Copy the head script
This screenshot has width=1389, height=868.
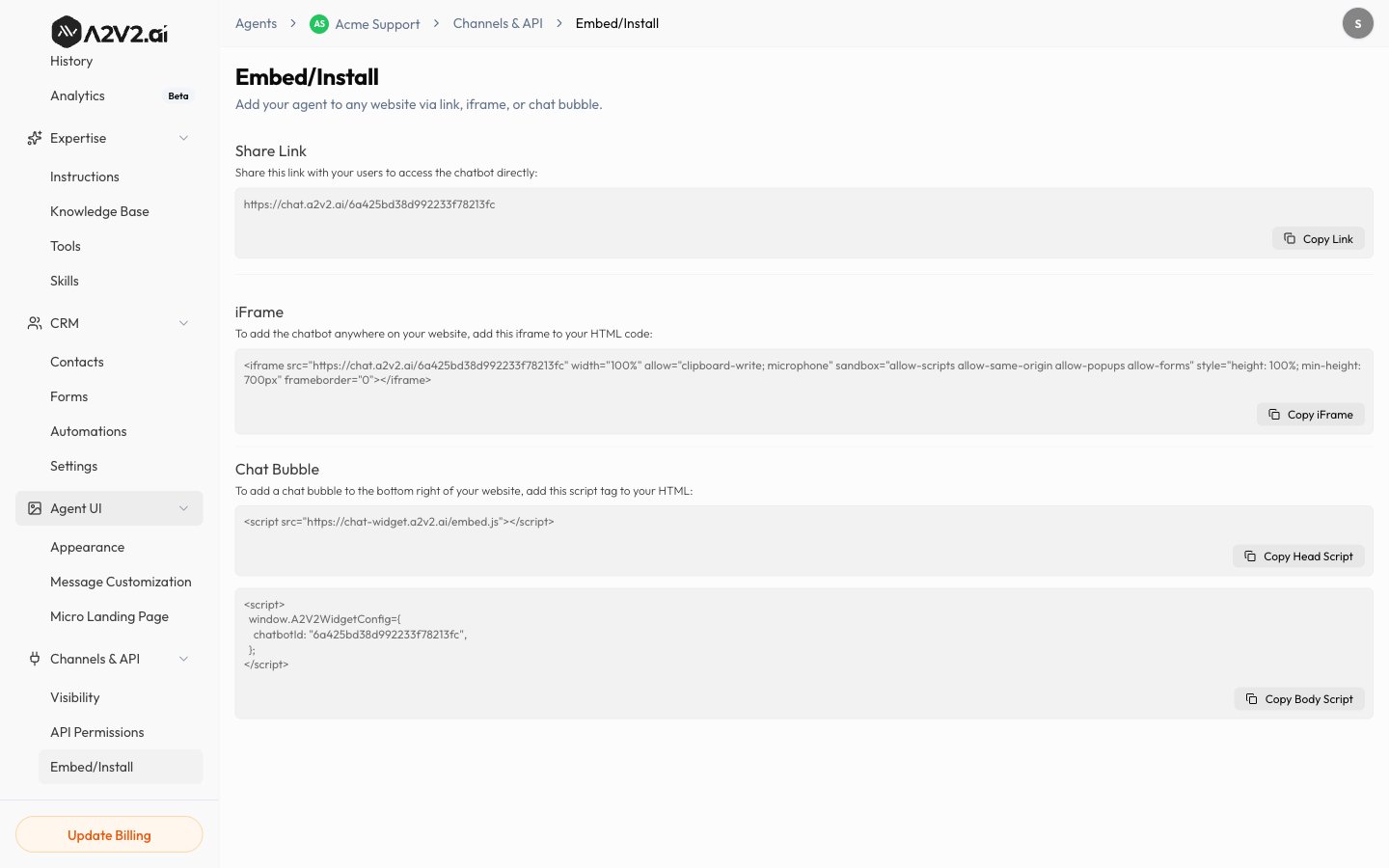1298,556
